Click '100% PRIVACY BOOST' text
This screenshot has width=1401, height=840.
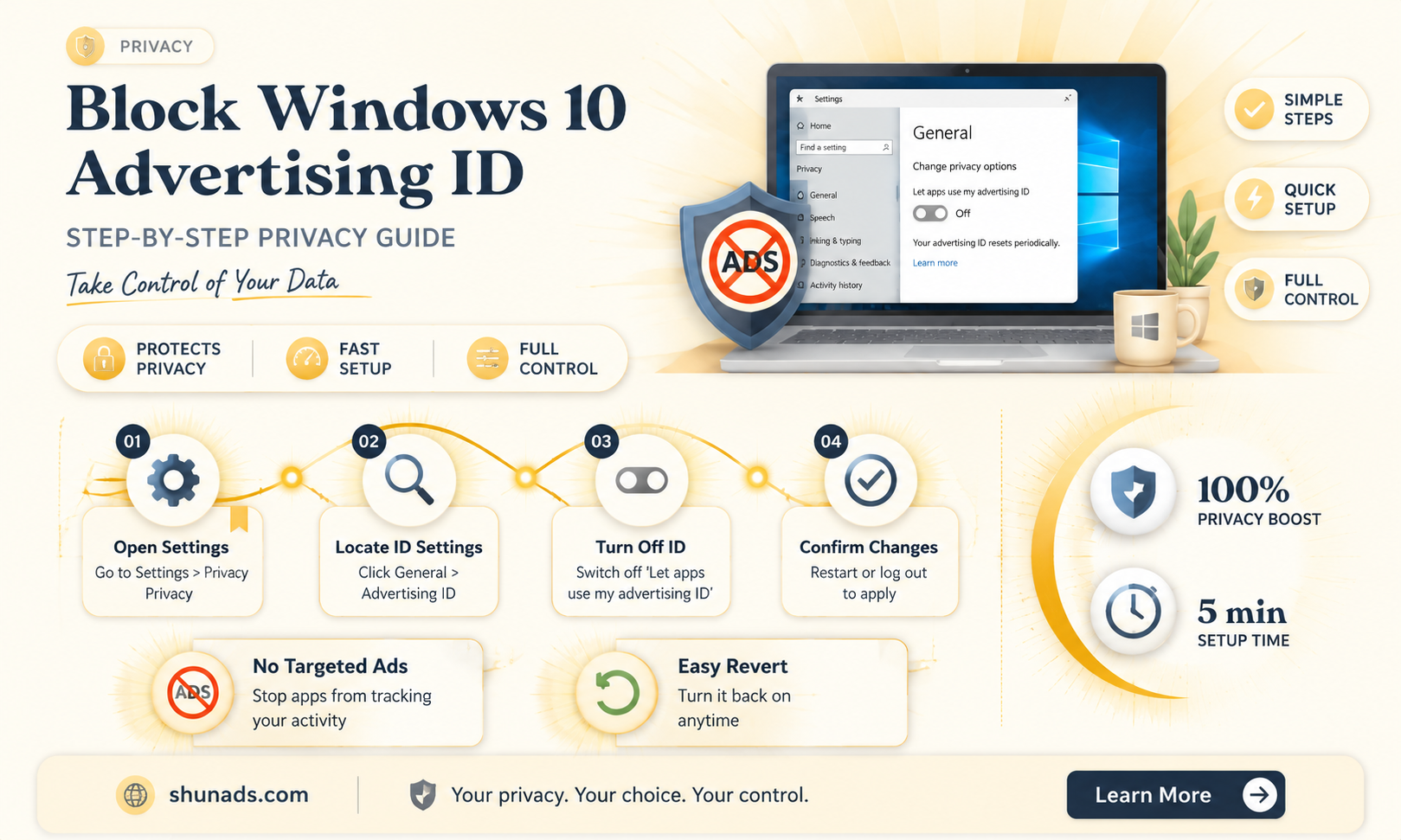tap(1259, 501)
